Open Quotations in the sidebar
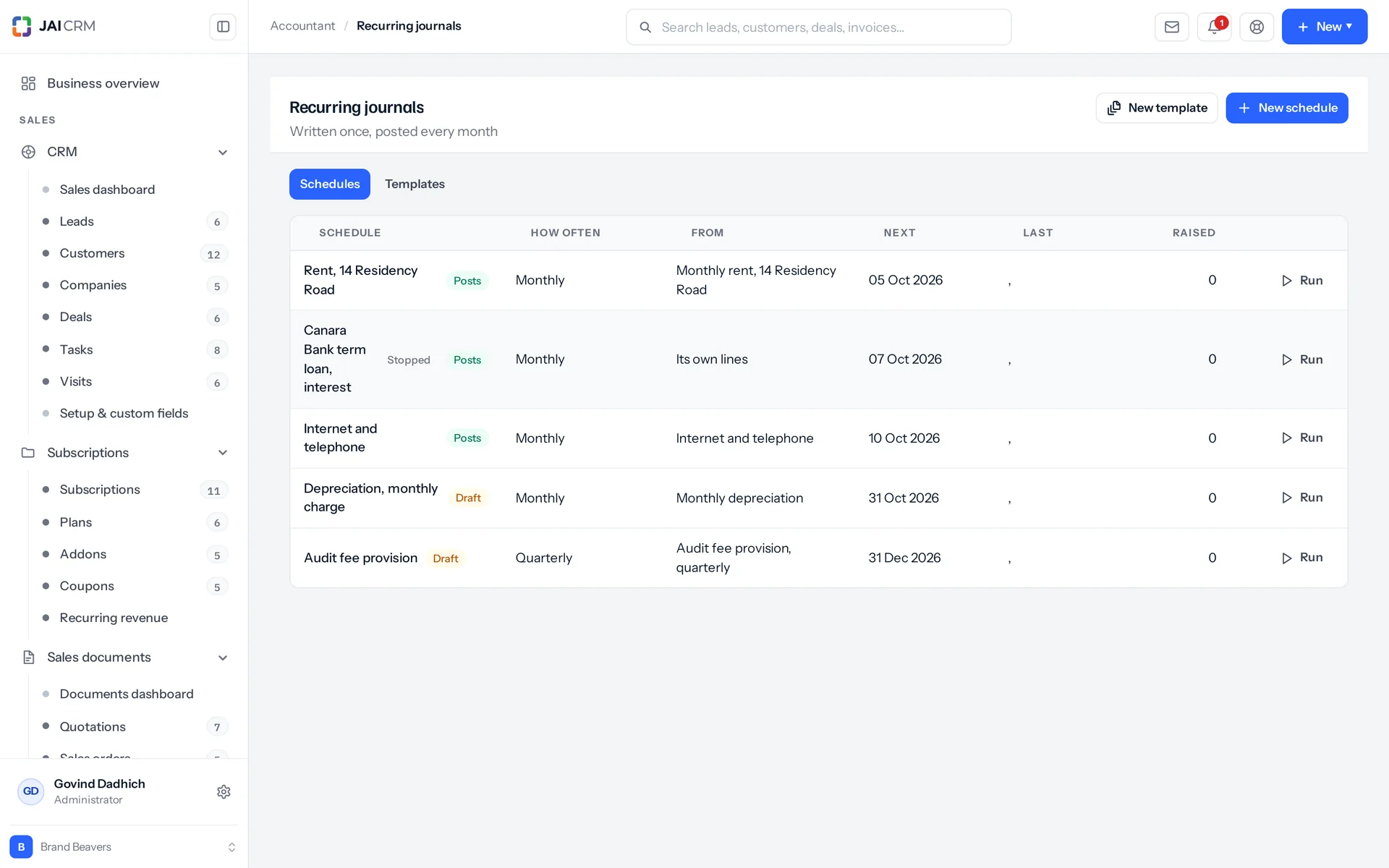Image resolution: width=1389 pixels, height=868 pixels. (x=135, y=727)
